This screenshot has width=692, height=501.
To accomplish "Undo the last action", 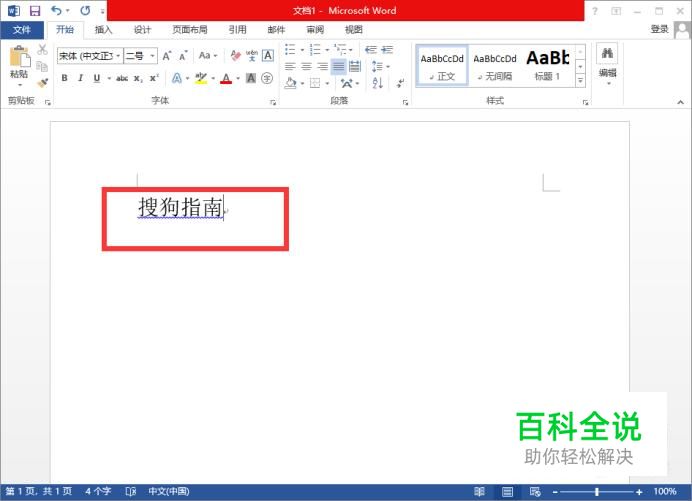I will (56, 10).
